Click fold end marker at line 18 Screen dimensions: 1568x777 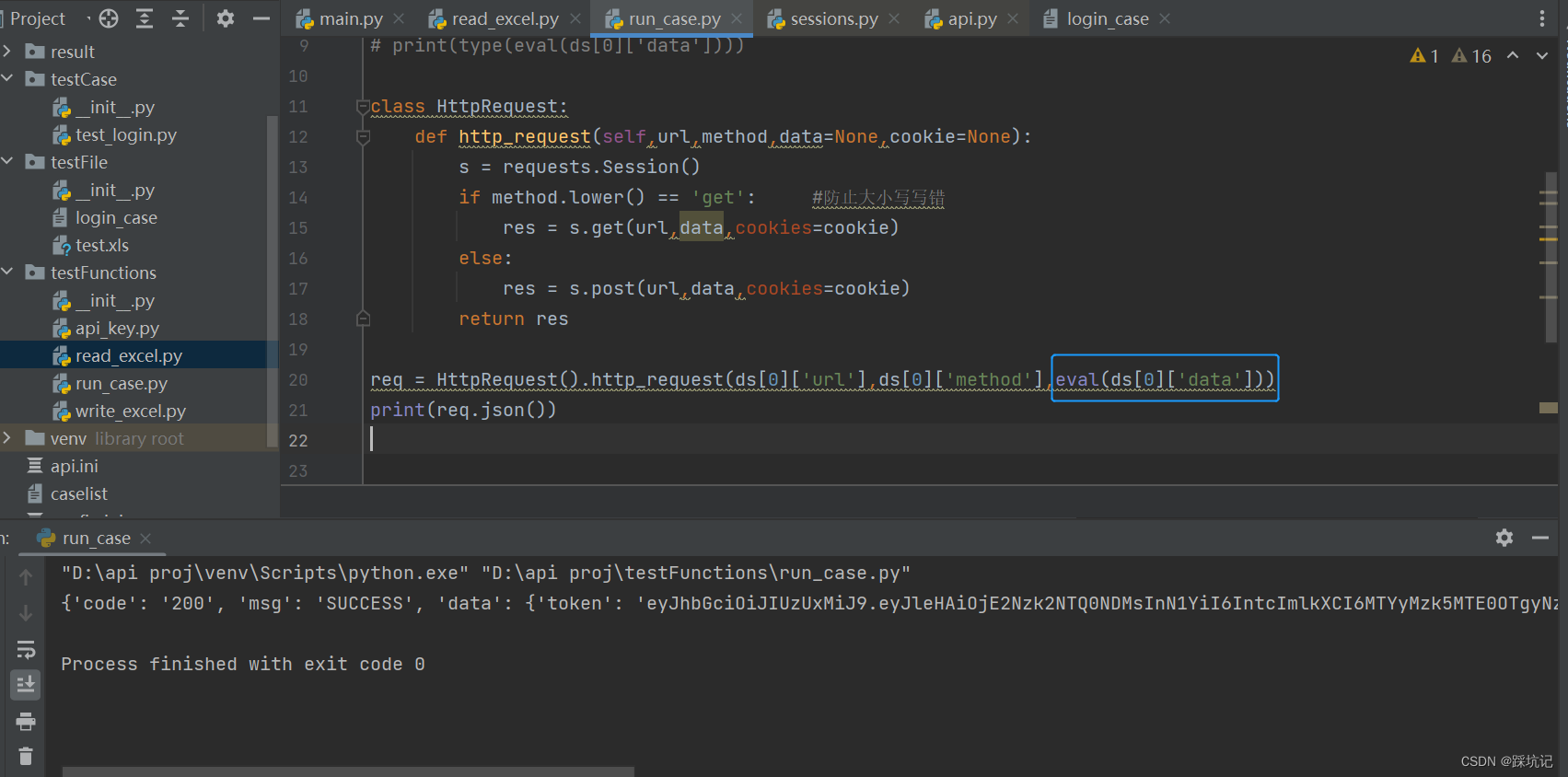coord(363,319)
